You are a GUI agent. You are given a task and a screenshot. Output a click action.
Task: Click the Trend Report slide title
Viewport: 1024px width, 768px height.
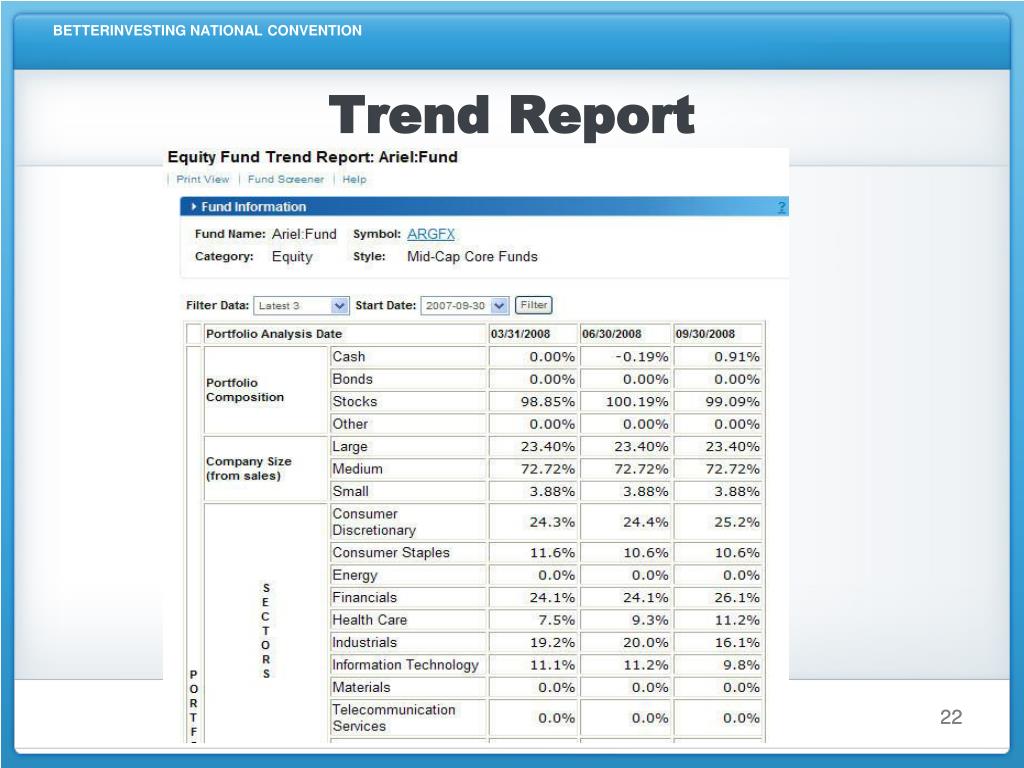pyautogui.click(x=511, y=116)
